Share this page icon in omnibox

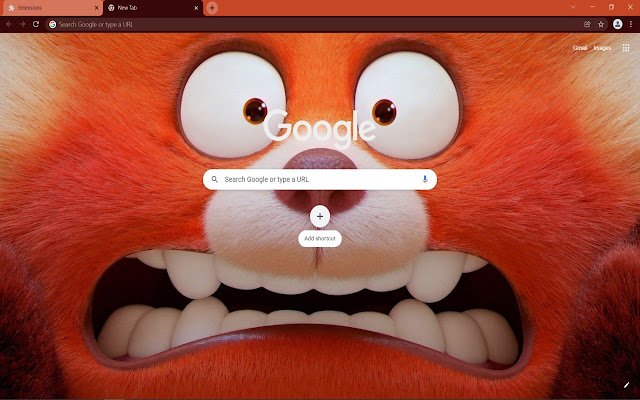click(587, 24)
